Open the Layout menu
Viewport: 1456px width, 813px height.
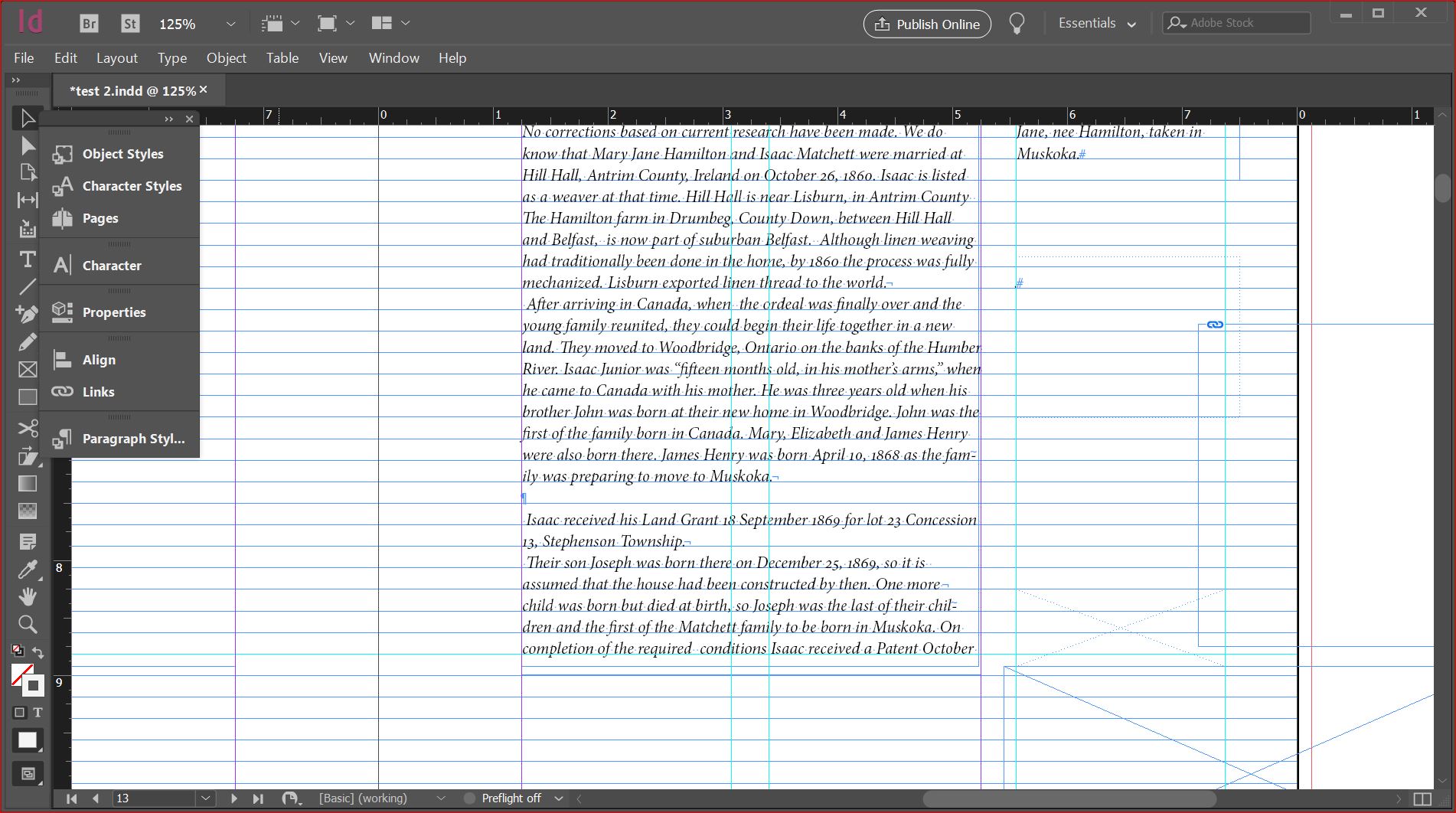[x=117, y=58]
